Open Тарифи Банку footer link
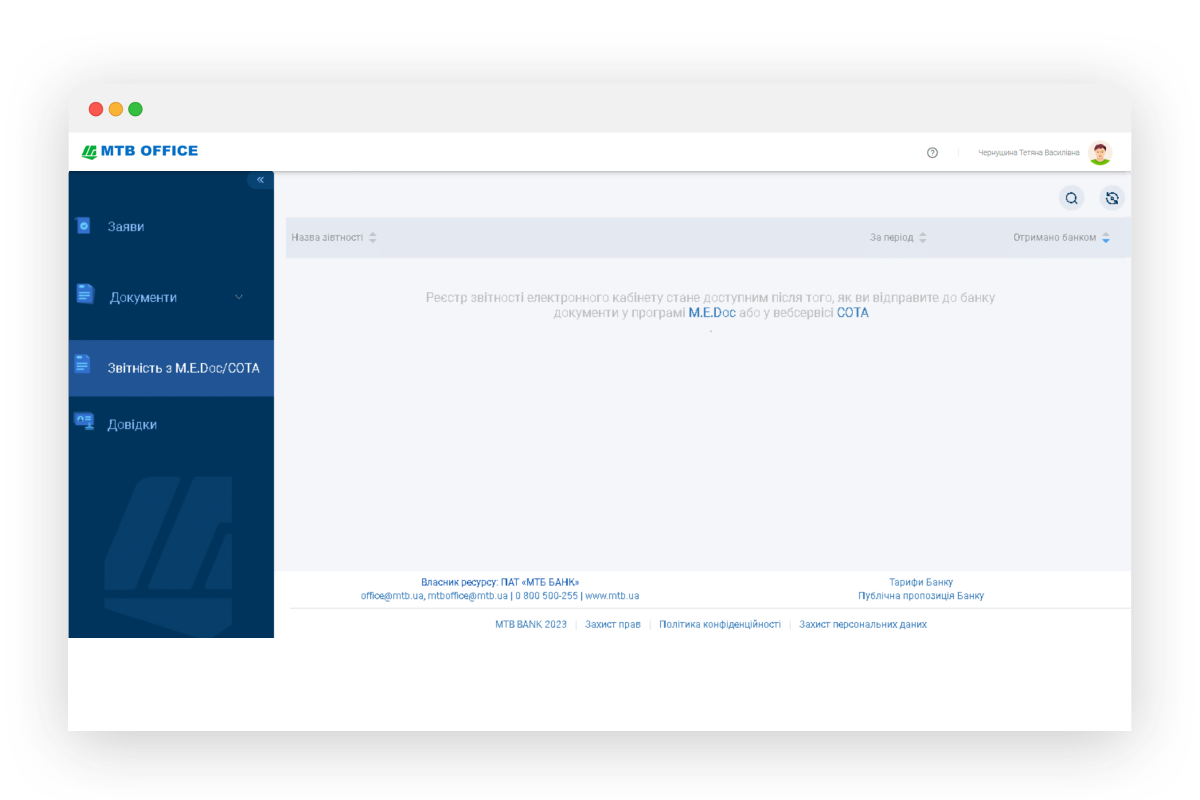This screenshot has width=1200, height=800. tap(920, 582)
